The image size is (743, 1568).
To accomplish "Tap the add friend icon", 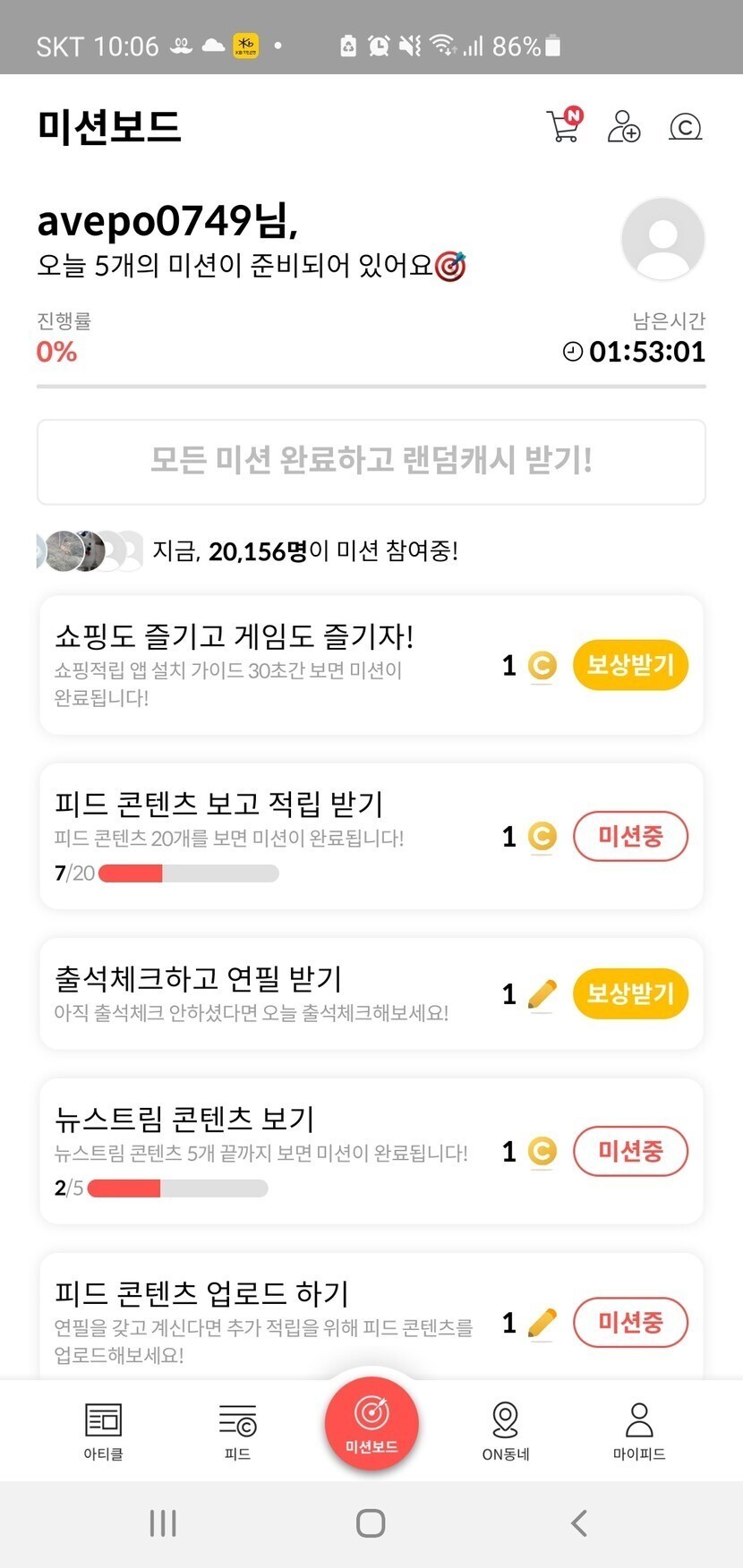I will [624, 127].
